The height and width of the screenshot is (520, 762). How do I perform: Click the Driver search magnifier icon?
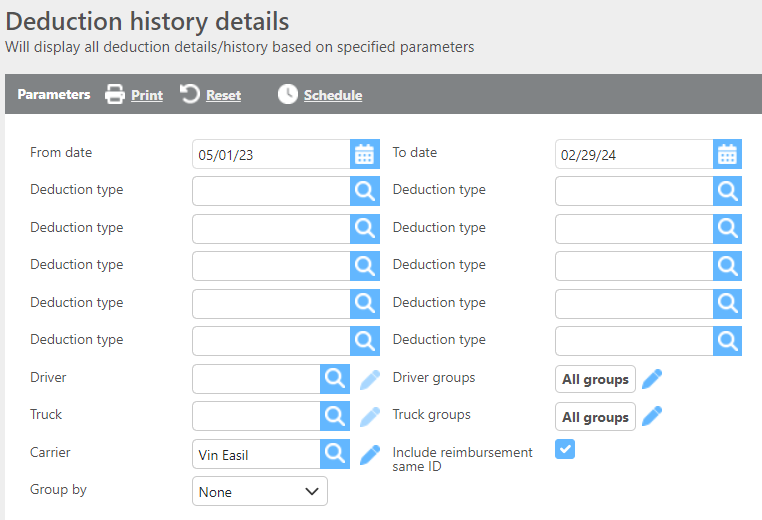(334, 379)
